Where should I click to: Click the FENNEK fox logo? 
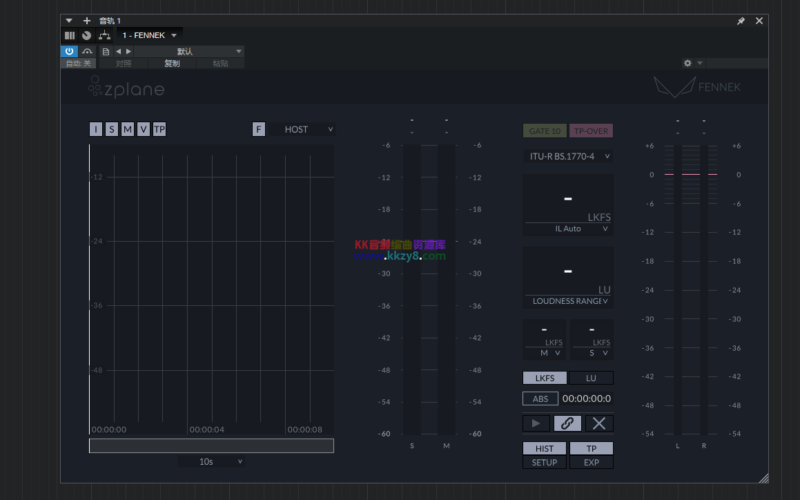[x=697, y=87]
